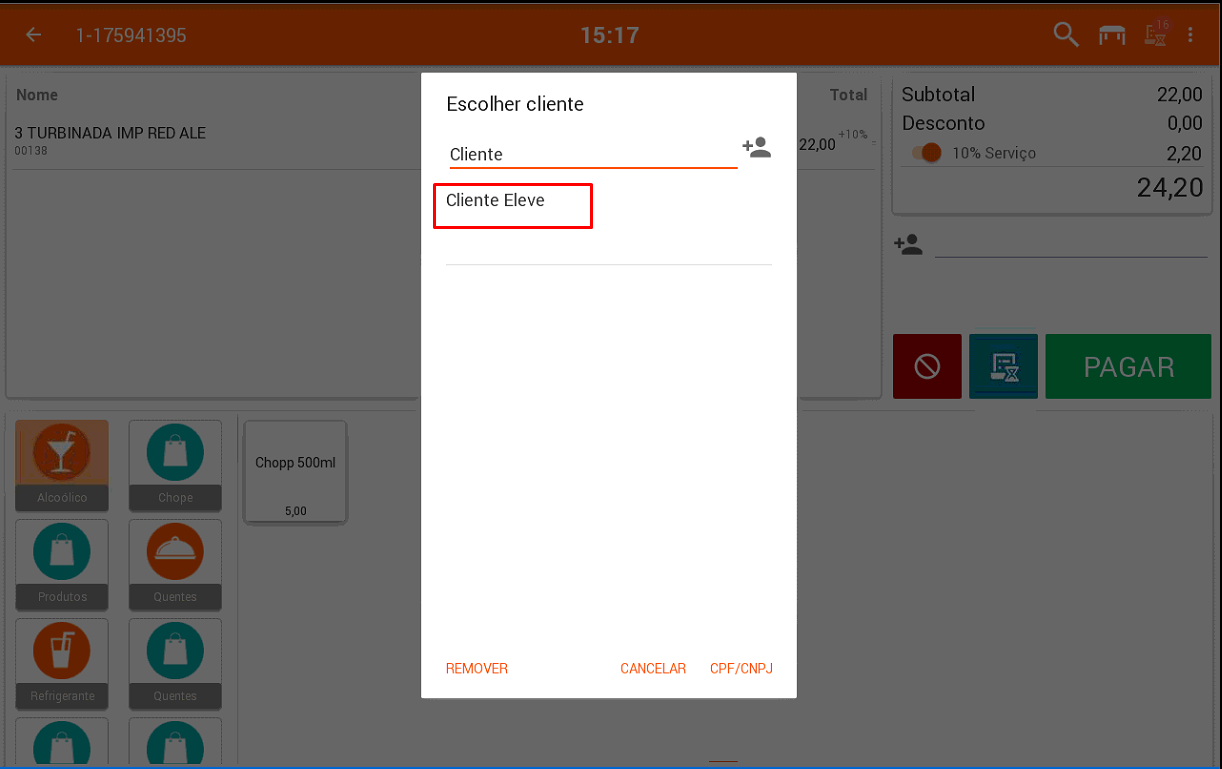
Task: Click the red cancel order button
Action: (x=927, y=367)
